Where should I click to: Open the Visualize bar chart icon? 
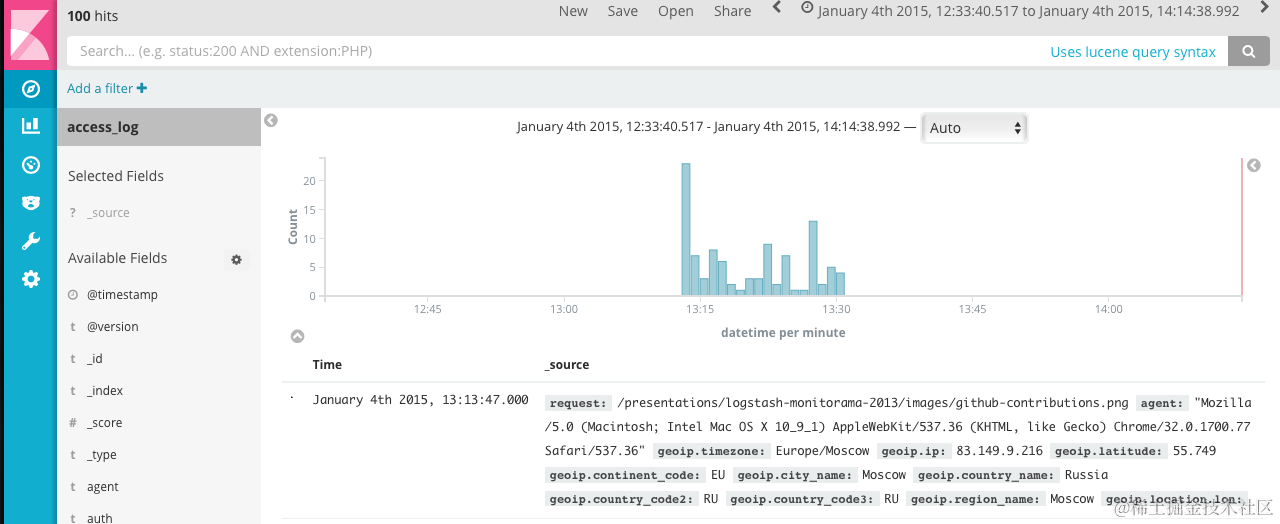click(30, 126)
